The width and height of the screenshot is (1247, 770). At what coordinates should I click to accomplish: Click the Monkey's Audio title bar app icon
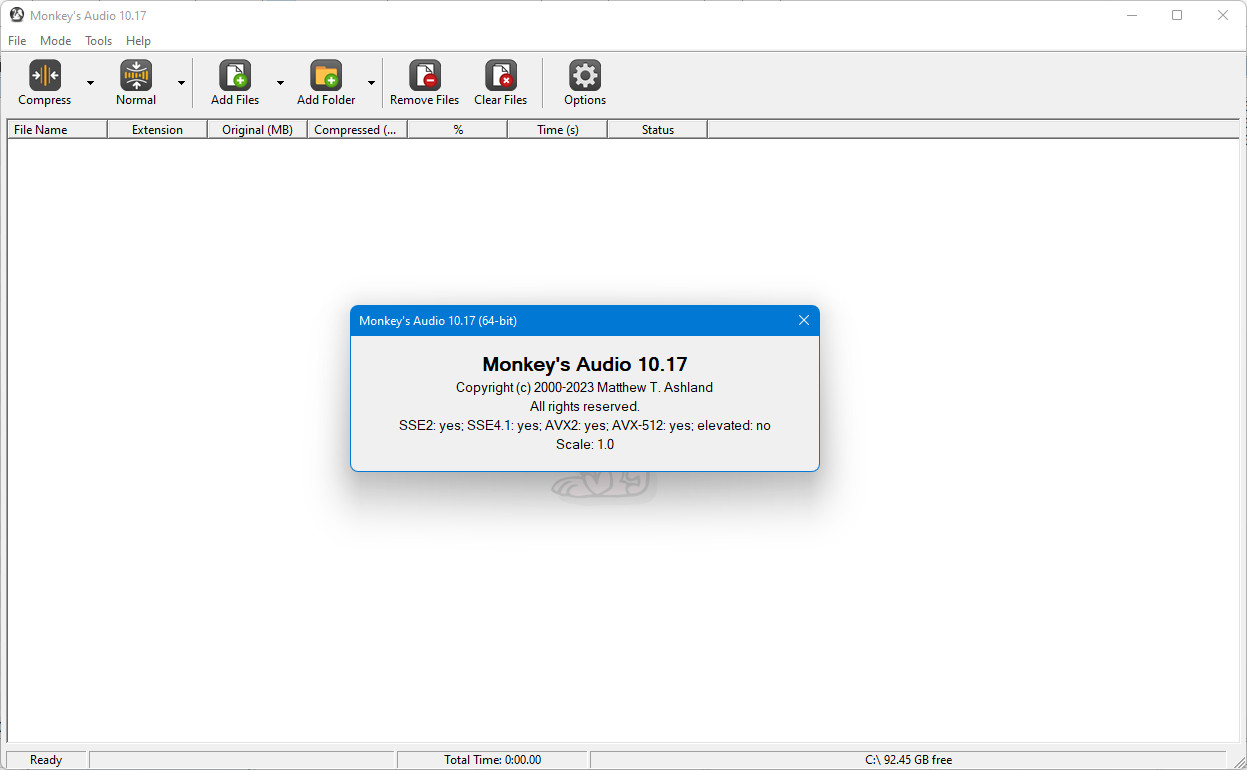(16, 15)
